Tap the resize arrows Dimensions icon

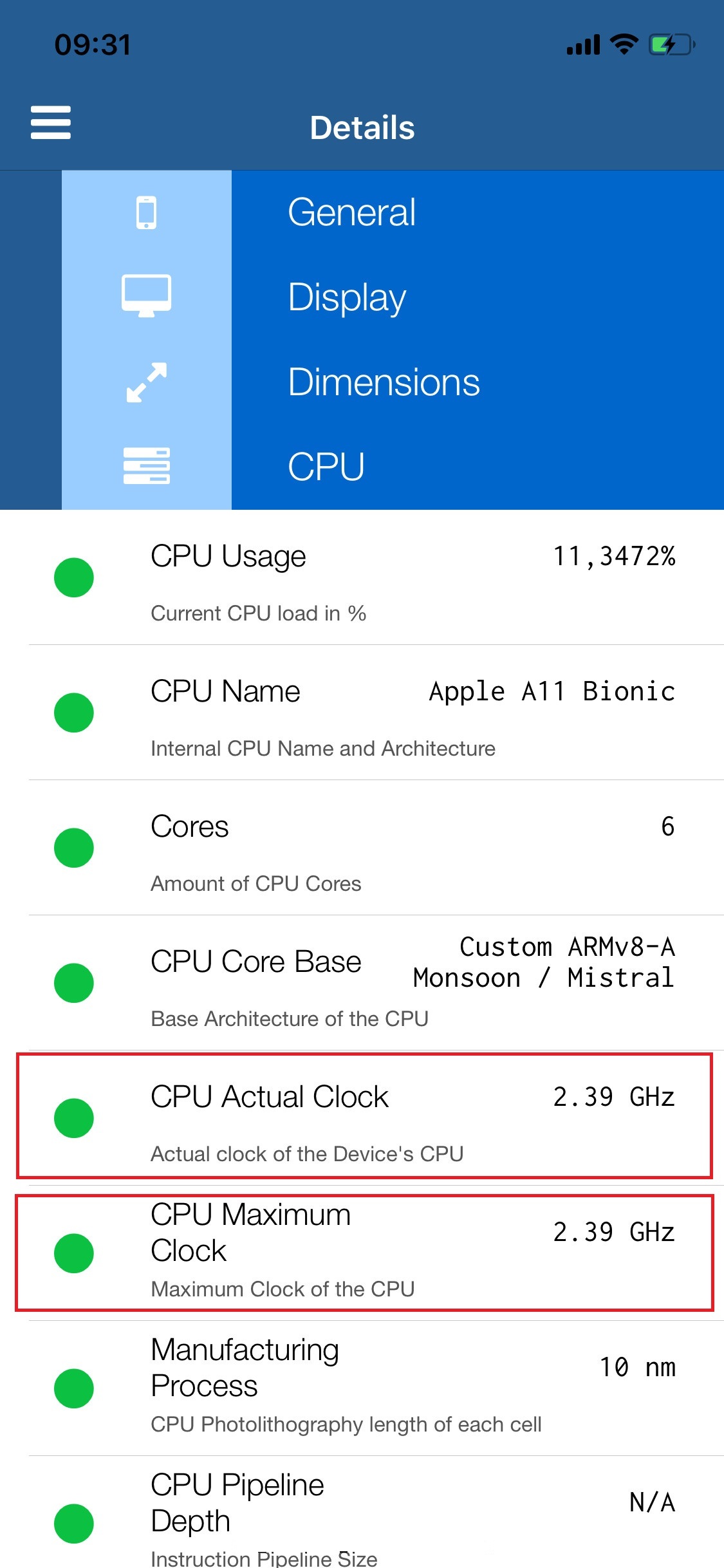point(147,382)
